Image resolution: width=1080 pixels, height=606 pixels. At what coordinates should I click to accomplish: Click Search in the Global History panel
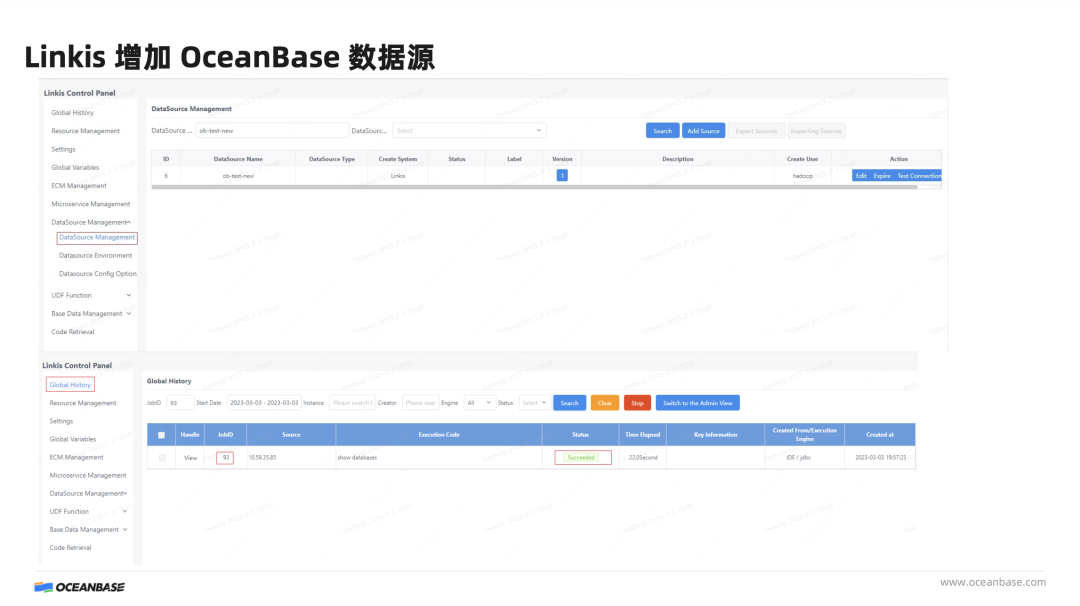[570, 403]
